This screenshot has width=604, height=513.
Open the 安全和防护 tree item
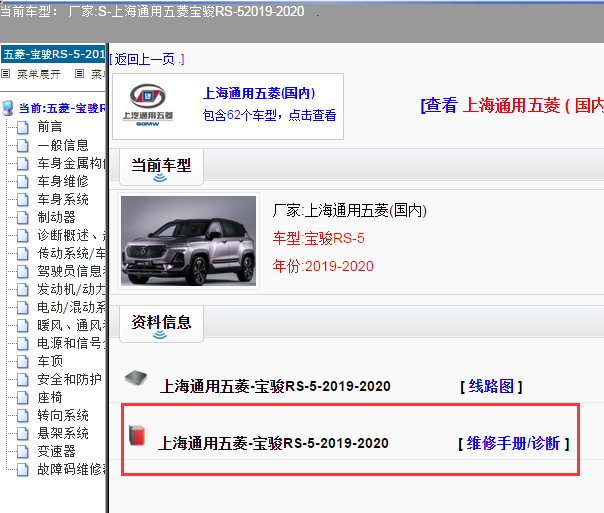coord(69,379)
